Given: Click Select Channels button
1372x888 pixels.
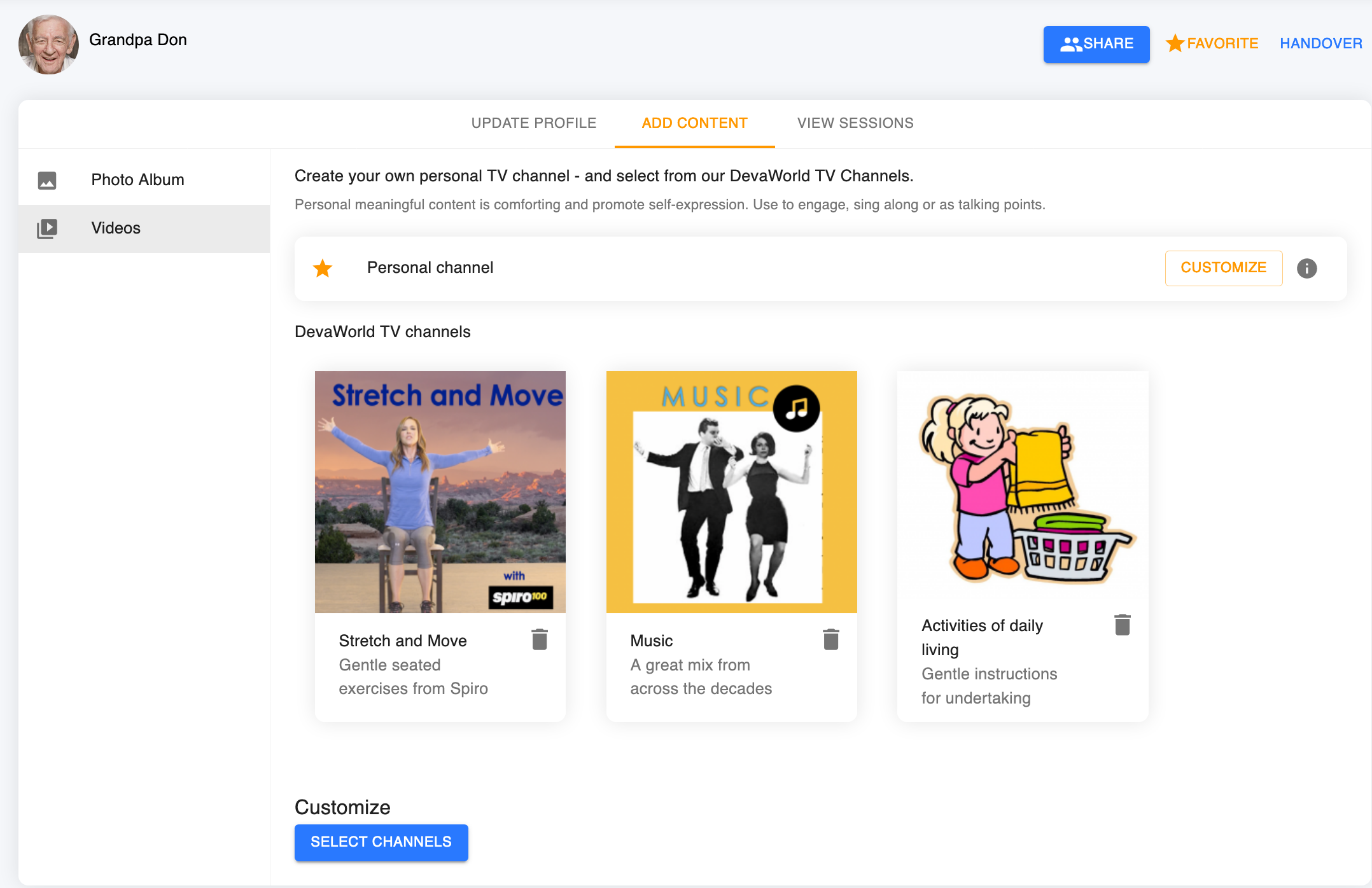Looking at the screenshot, I should [381, 842].
